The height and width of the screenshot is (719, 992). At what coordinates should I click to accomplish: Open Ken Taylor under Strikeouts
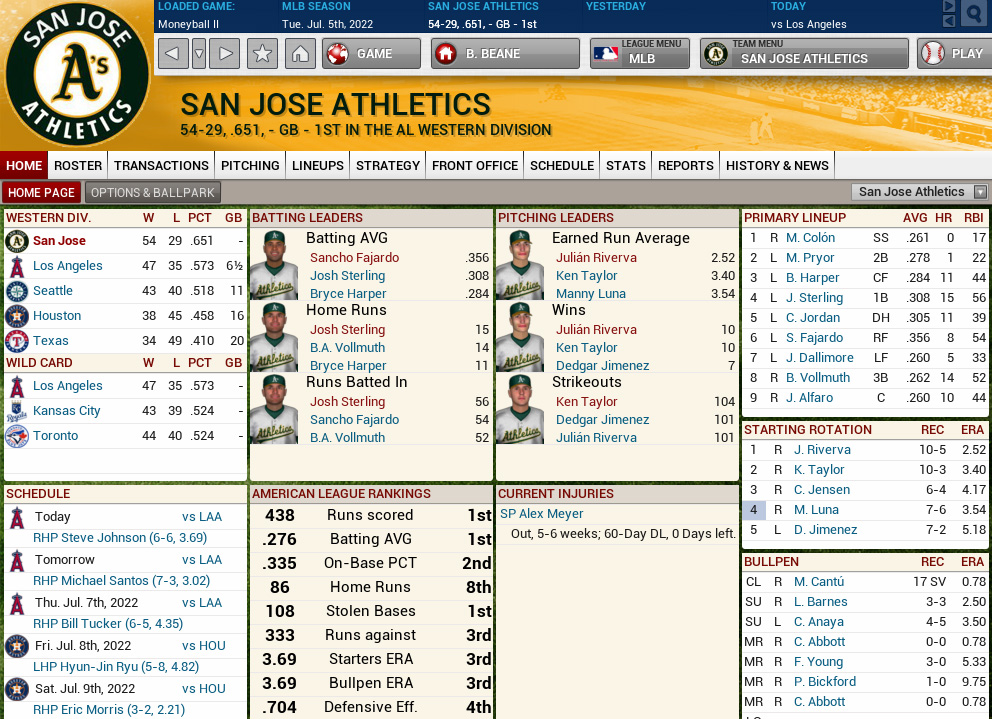click(x=586, y=401)
